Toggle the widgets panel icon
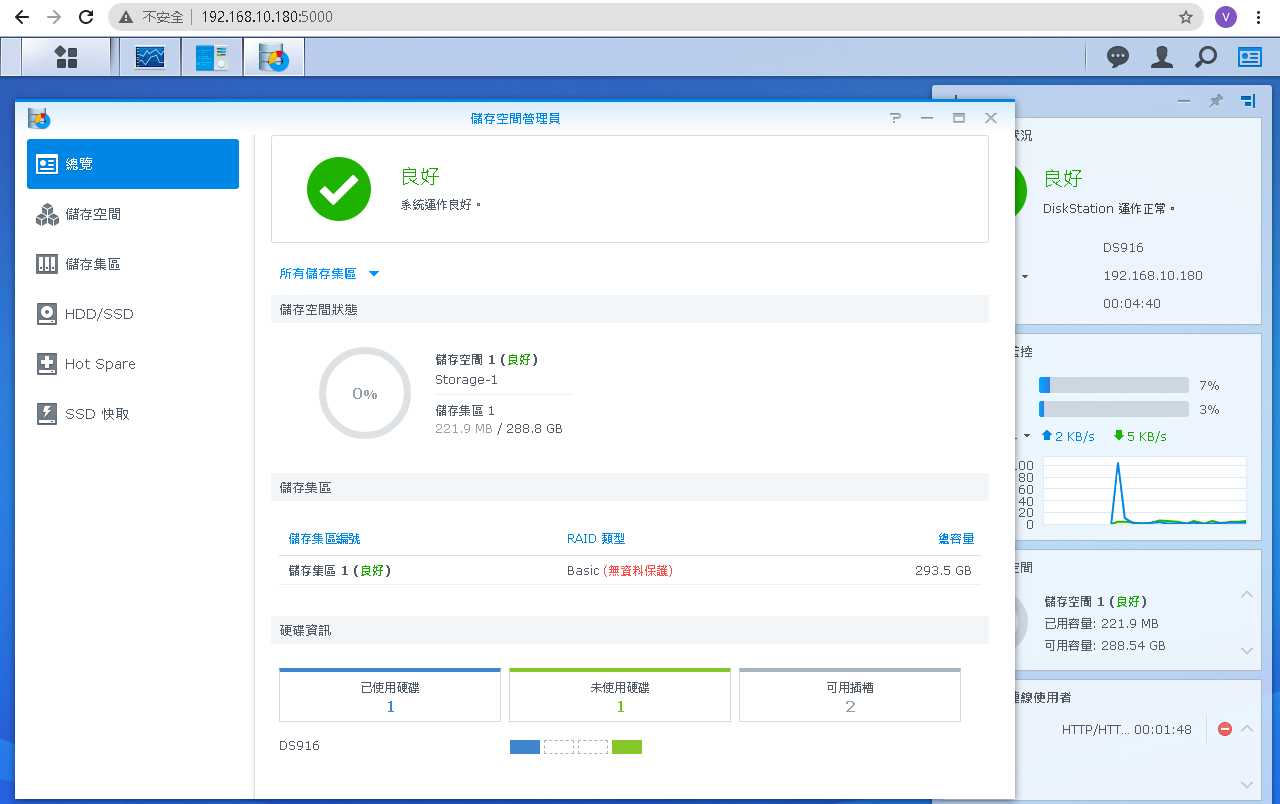1280x804 pixels. click(x=1250, y=57)
